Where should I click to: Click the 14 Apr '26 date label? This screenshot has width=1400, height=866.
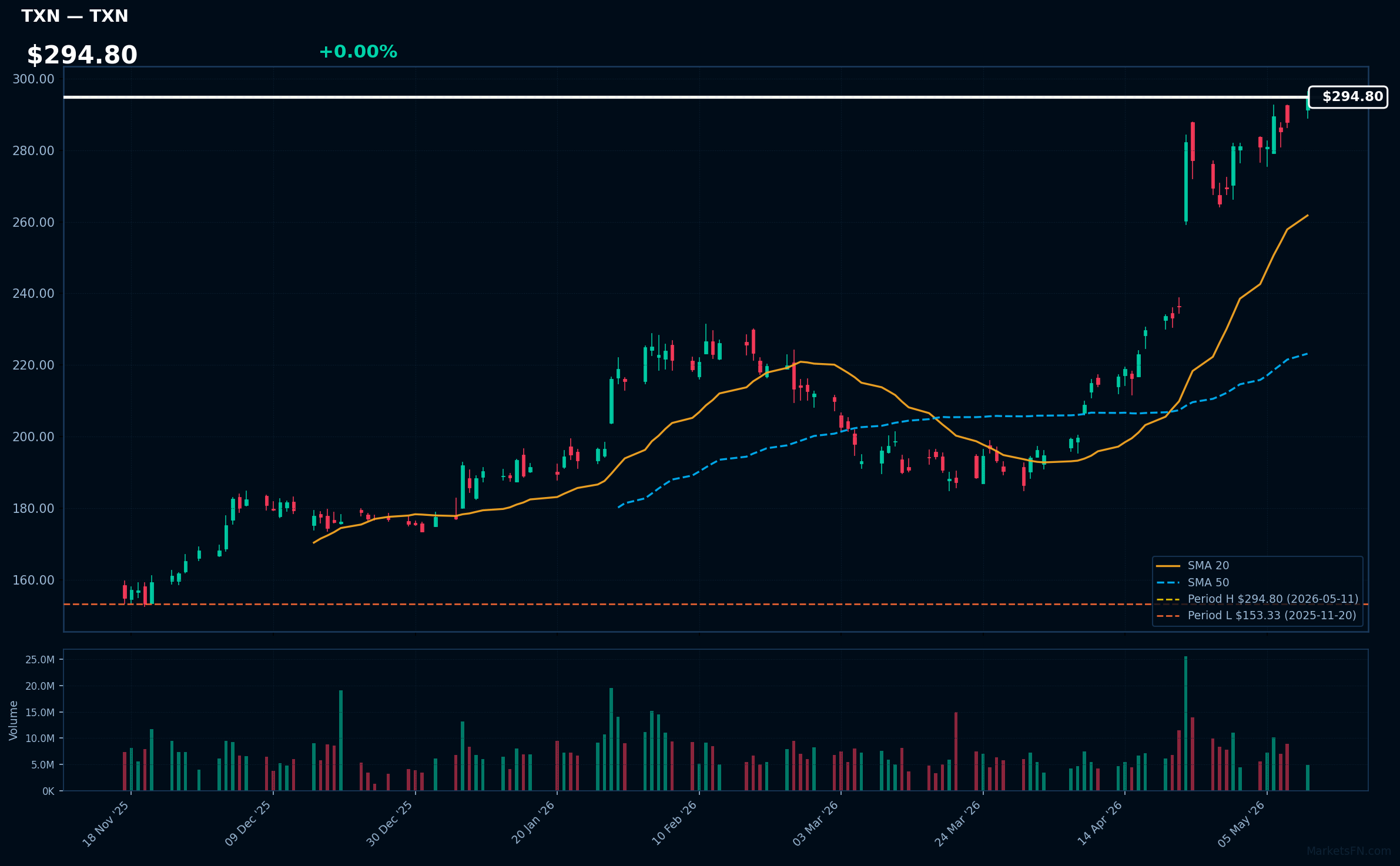pos(1100,823)
